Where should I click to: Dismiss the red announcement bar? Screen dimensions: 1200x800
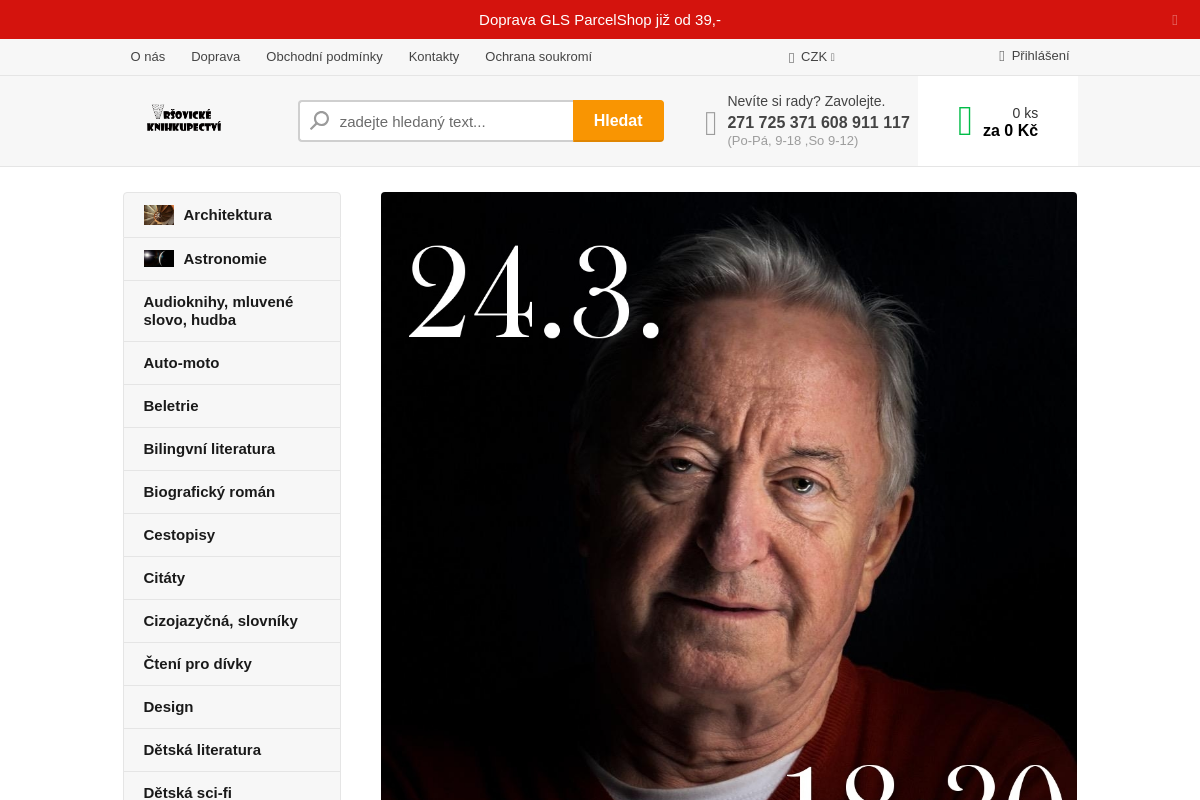coord(1174,19)
